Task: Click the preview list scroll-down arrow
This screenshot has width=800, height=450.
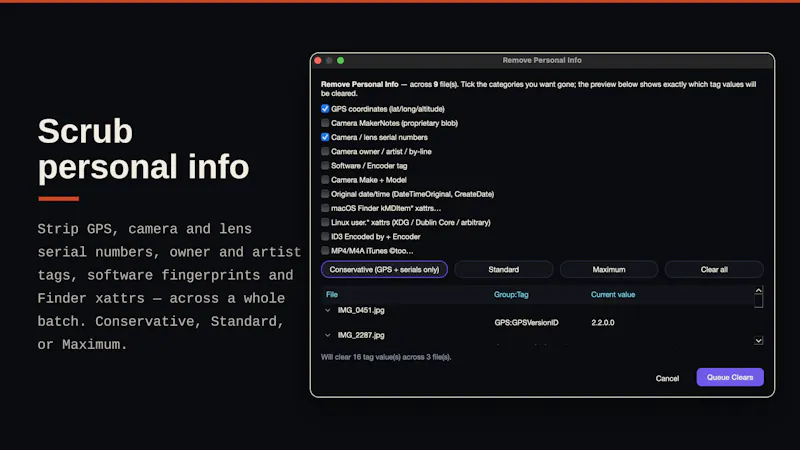Action: coord(759,340)
